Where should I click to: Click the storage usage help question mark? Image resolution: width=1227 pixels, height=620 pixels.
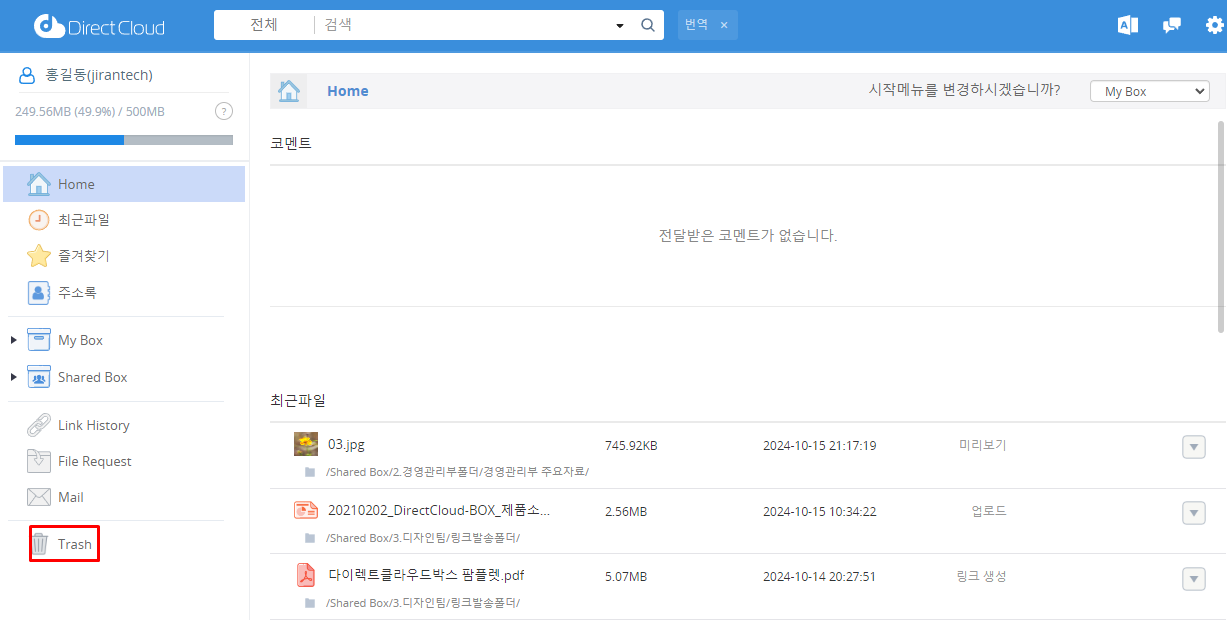(x=224, y=111)
